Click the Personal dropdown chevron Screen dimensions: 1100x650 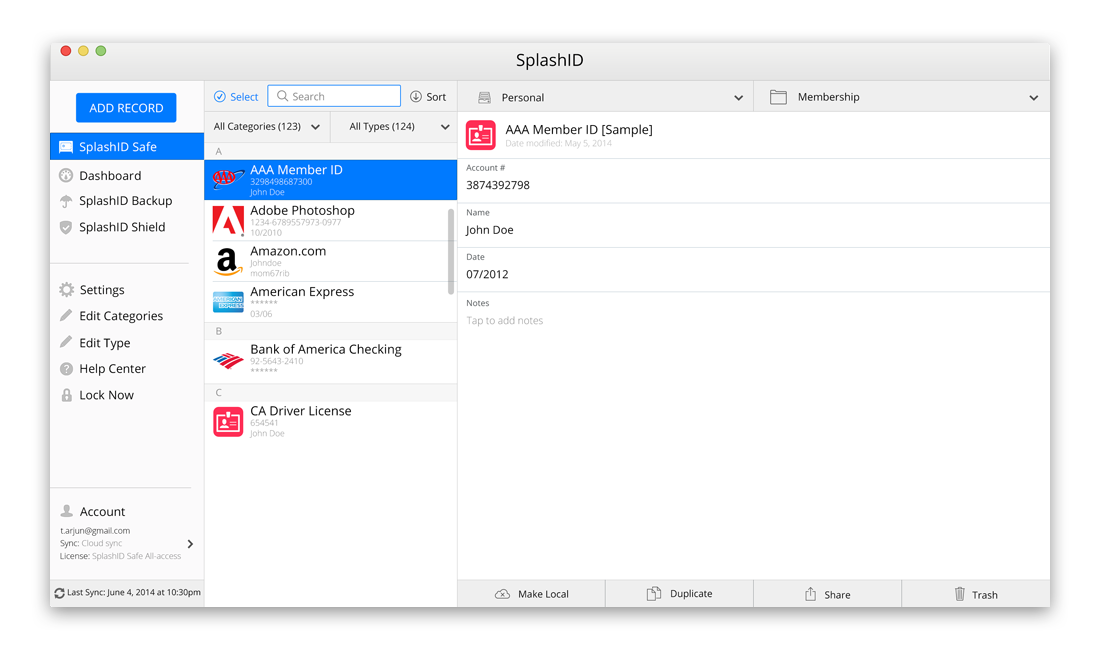(x=738, y=97)
